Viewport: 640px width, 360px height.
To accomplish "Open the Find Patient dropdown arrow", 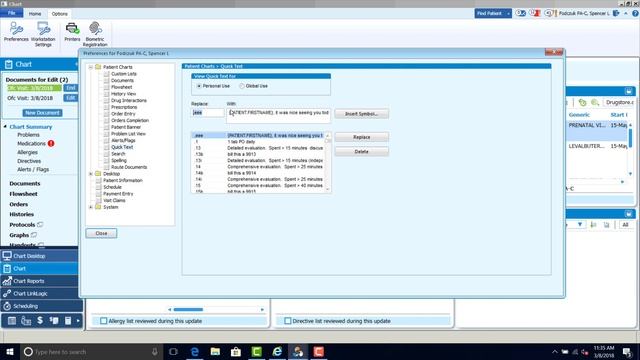I will click(x=508, y=13).
